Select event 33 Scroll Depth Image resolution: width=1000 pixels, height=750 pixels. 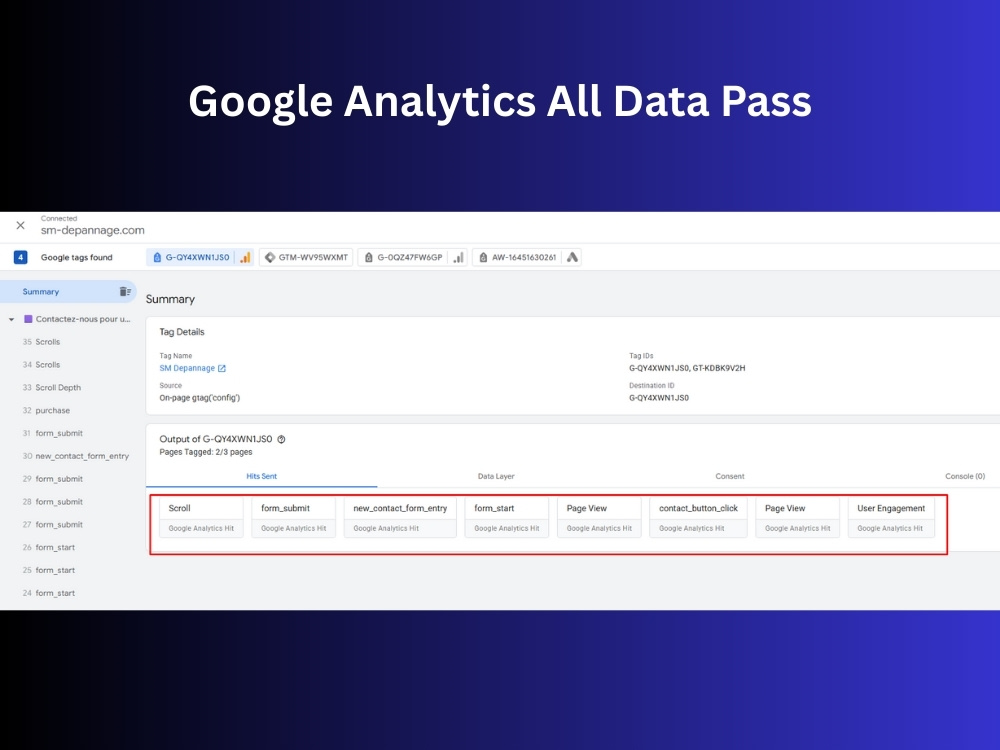point(52,388)
